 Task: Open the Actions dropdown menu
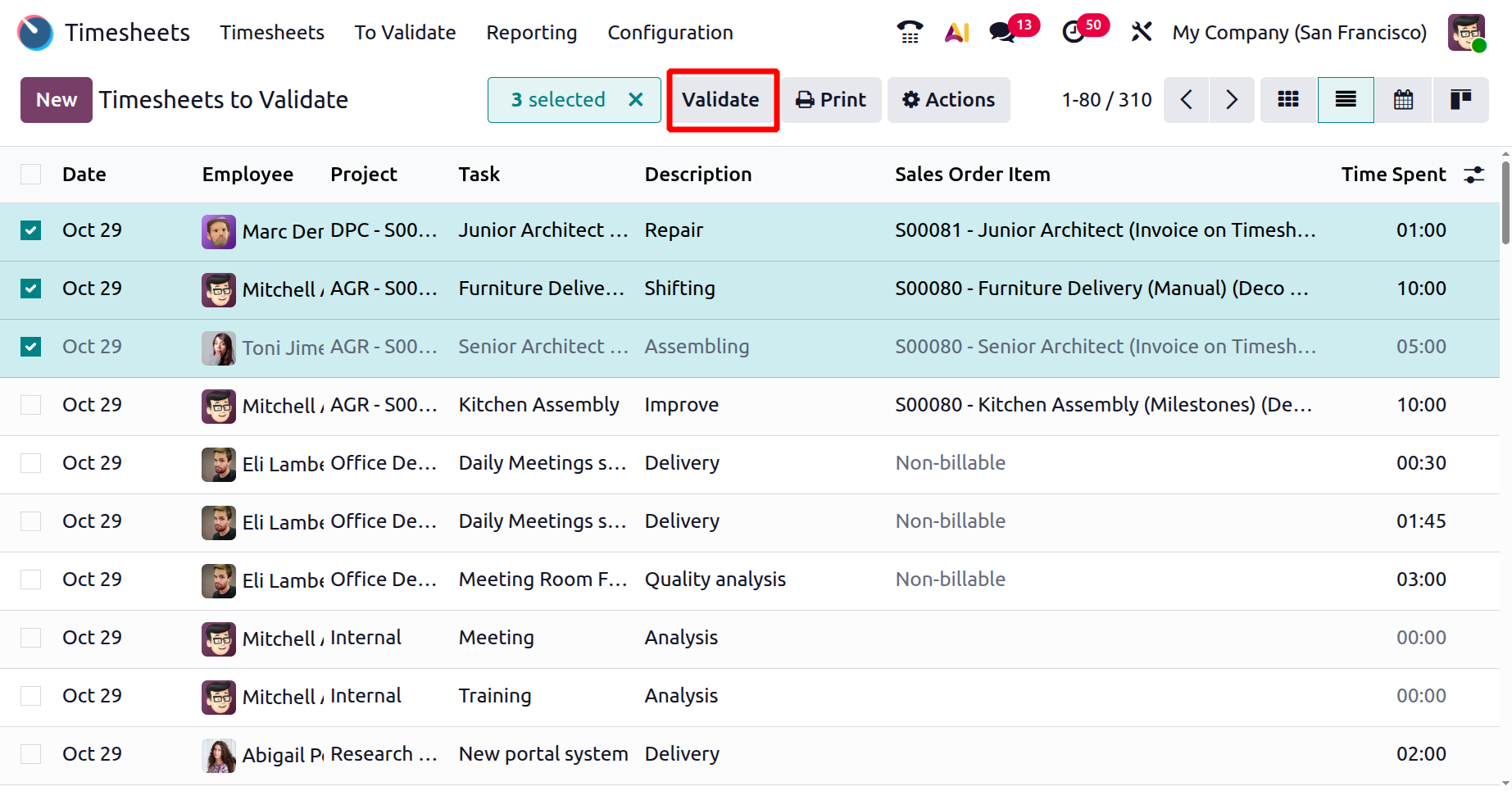click(x=948, y=100)
